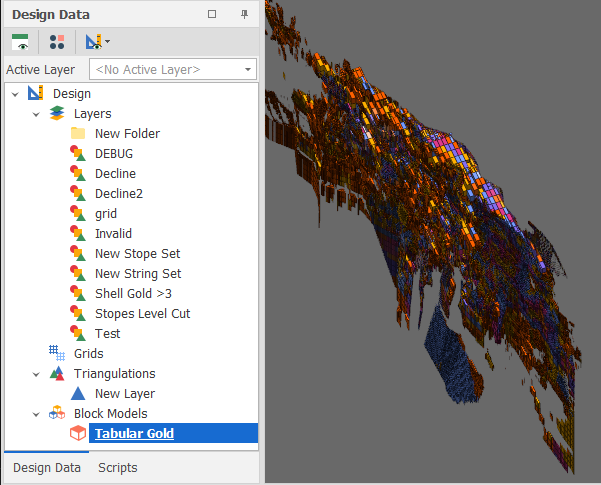
Task: Click the DEBUG layer icon
Action: point(78,154)
